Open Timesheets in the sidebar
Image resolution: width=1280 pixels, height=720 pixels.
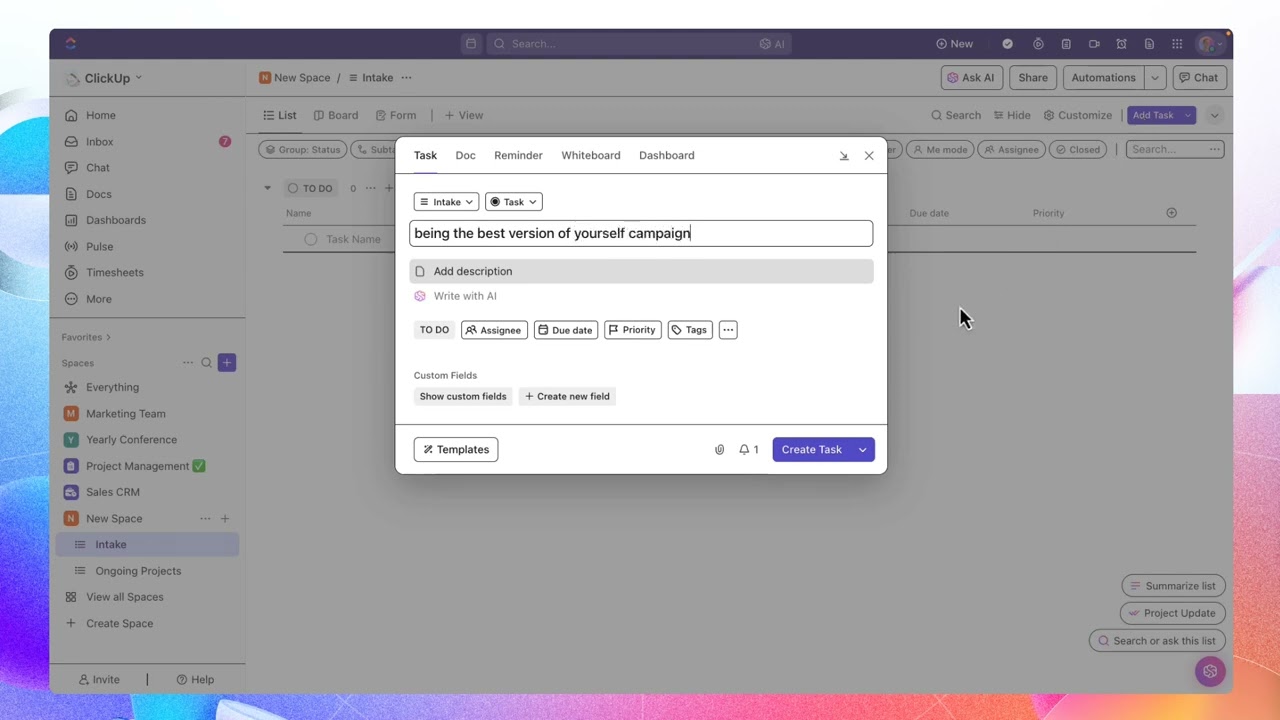click(114, 272)
